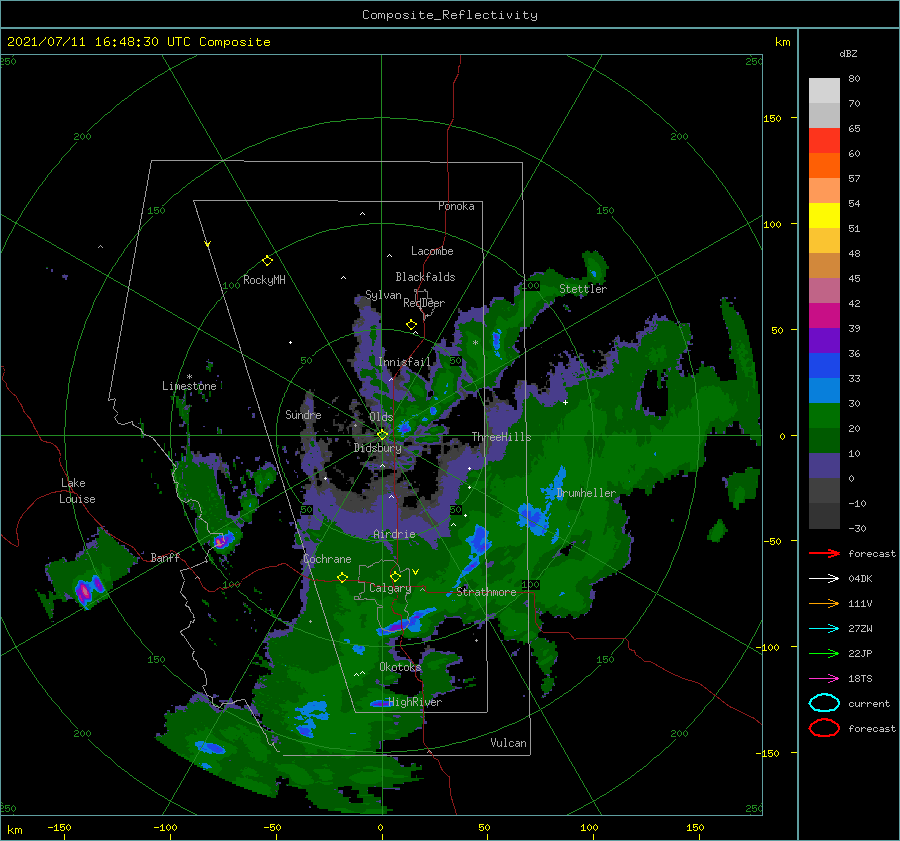Click the Ponoka town label
900x841 pixels.
pos(456,206)
